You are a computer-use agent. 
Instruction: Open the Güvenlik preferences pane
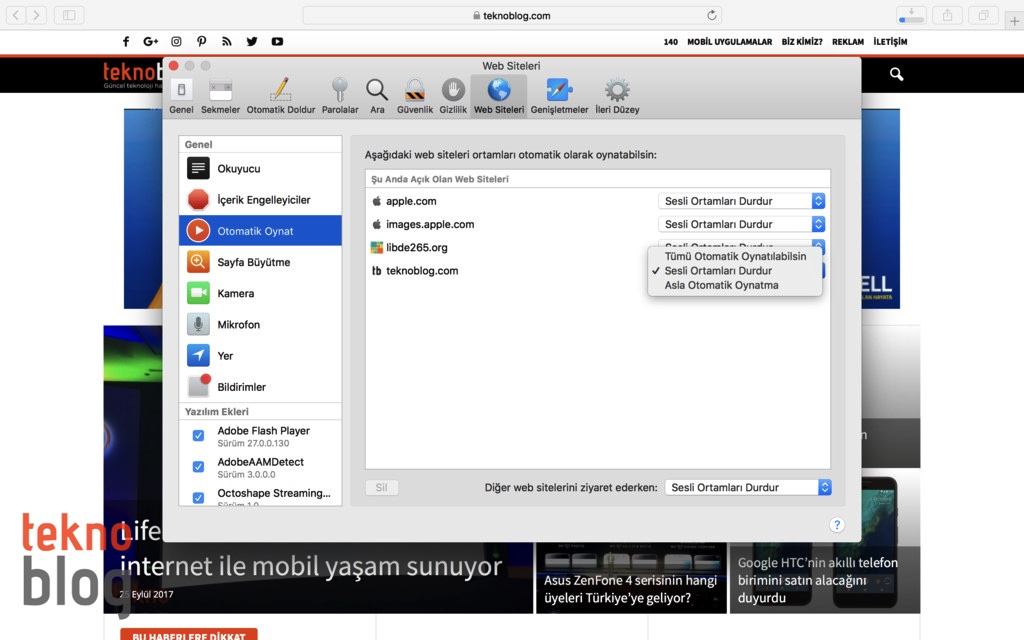[x=415, y=97]
